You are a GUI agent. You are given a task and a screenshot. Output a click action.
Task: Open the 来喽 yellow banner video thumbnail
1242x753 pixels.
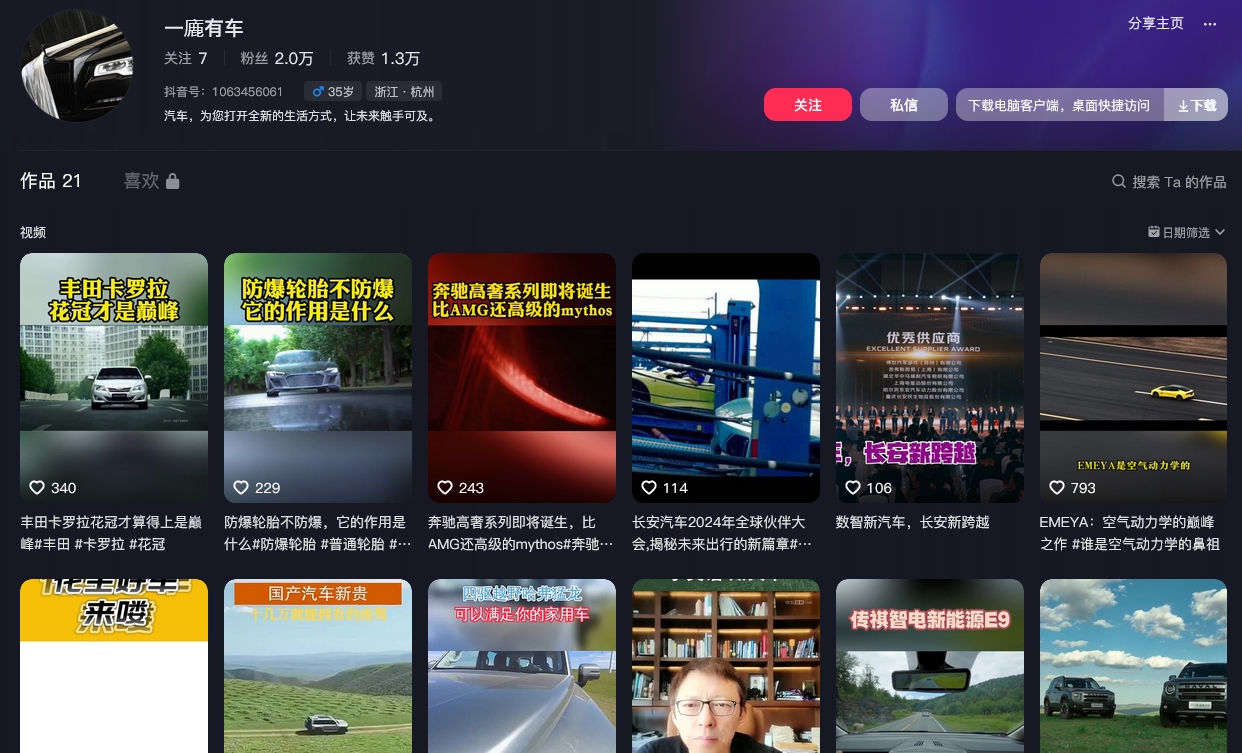[114, 666]
